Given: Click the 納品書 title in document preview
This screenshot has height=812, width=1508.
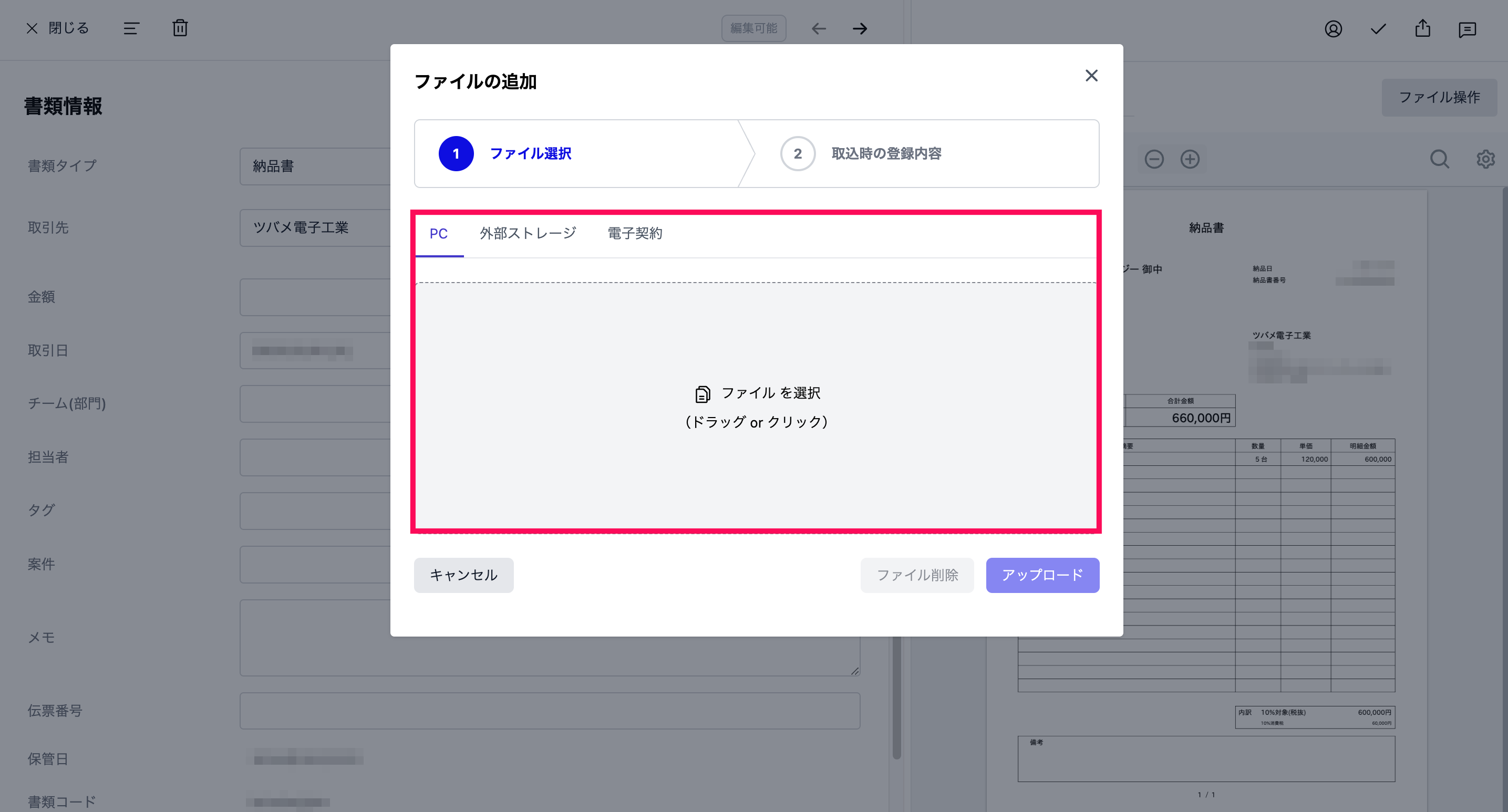Looking at the screenshot, I should [x=1206, y=227].
